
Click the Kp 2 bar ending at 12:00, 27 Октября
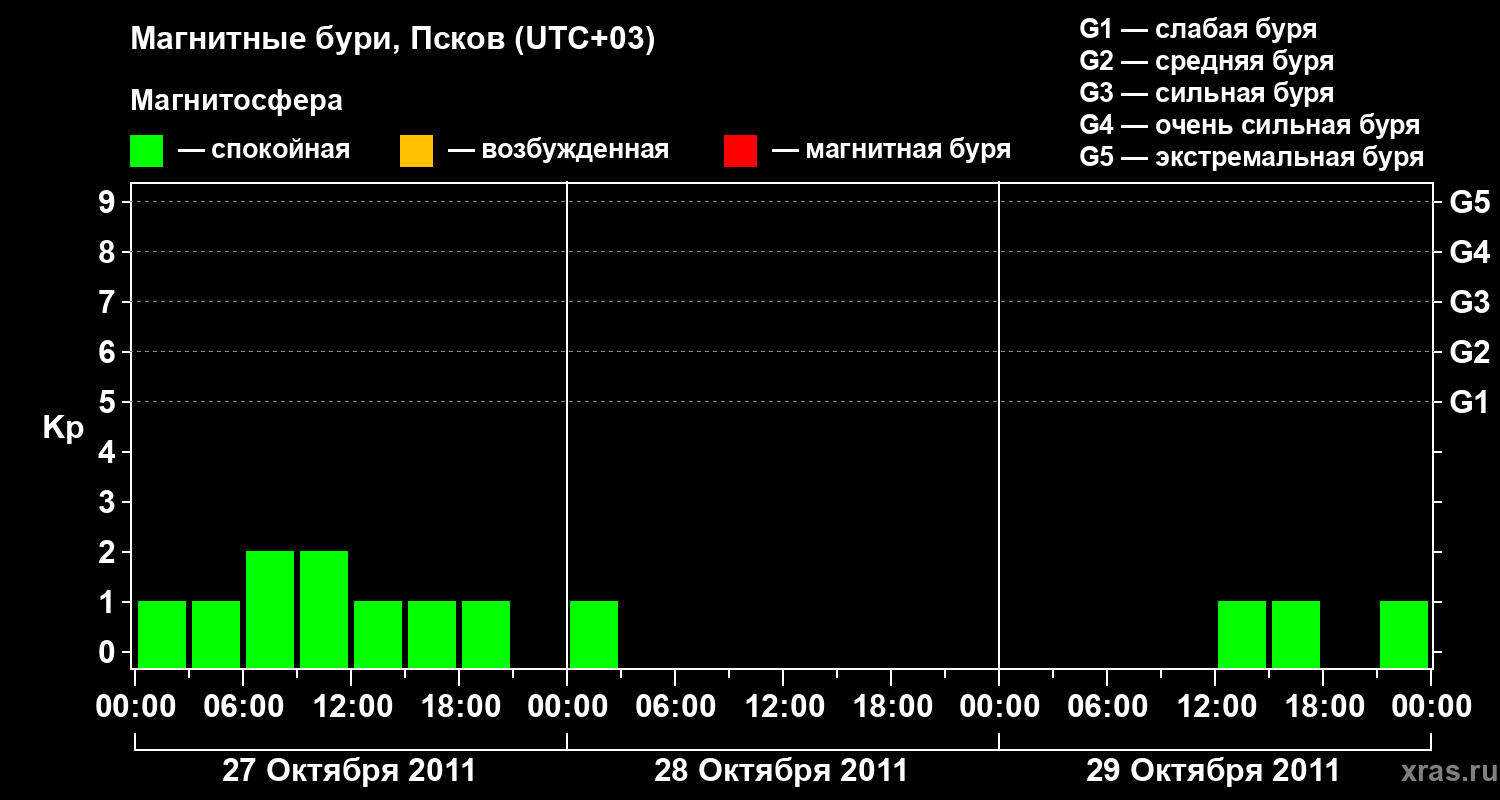[324, 609]
